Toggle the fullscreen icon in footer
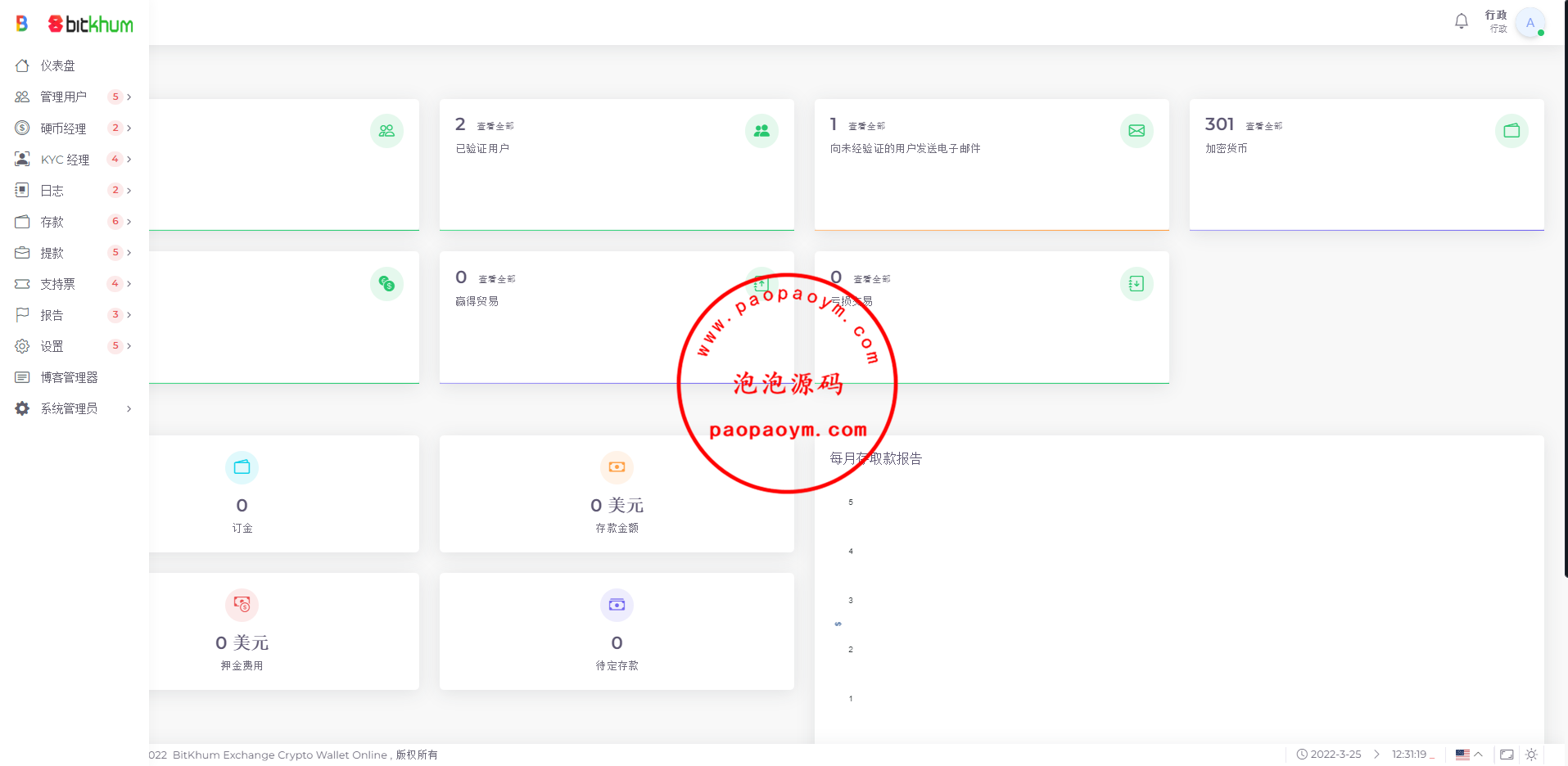Image resolution: width=1568 pixels, height=766 pixels. click(x=1507, y=755)
